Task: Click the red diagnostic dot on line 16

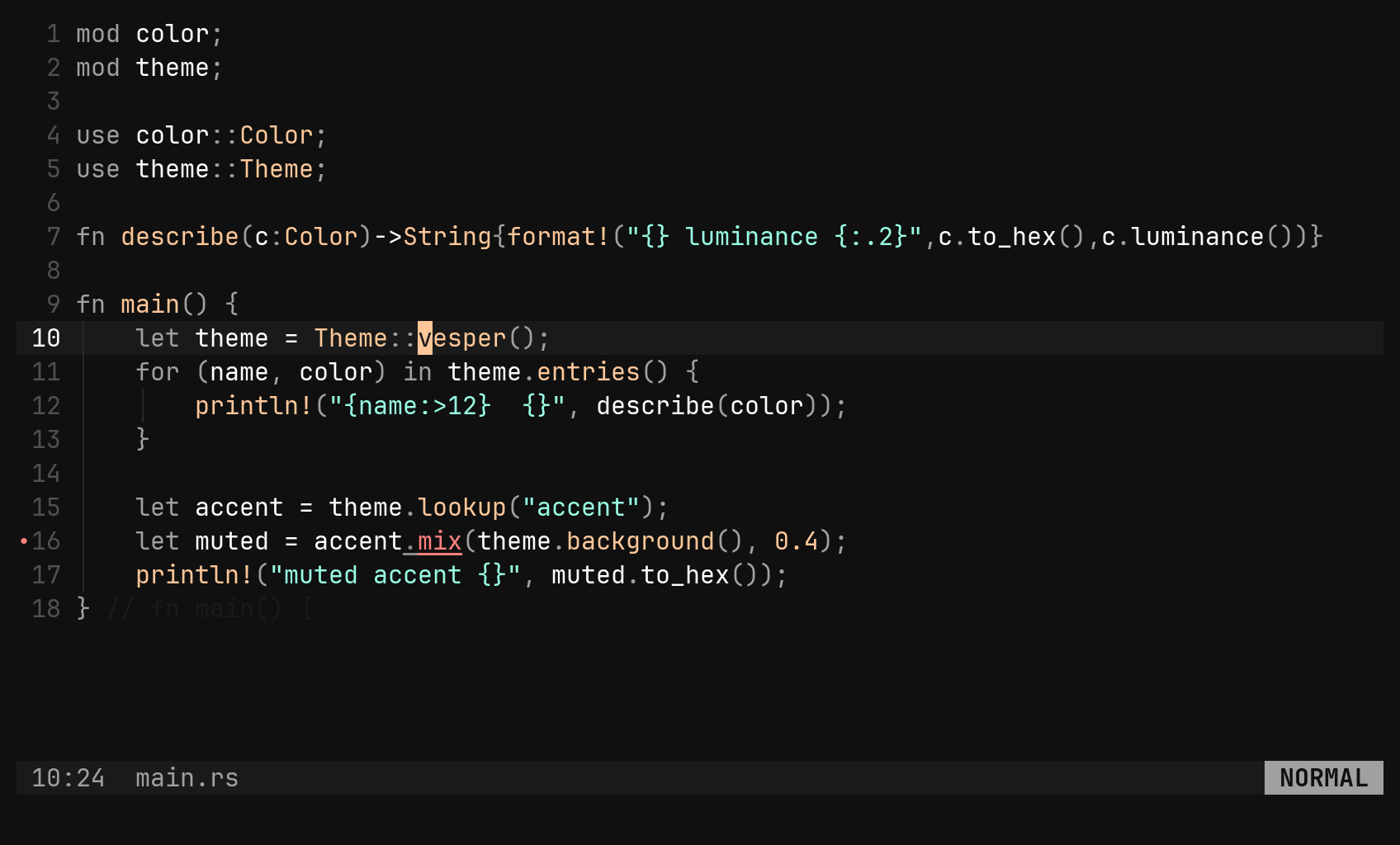Action: tap(24, 541)
